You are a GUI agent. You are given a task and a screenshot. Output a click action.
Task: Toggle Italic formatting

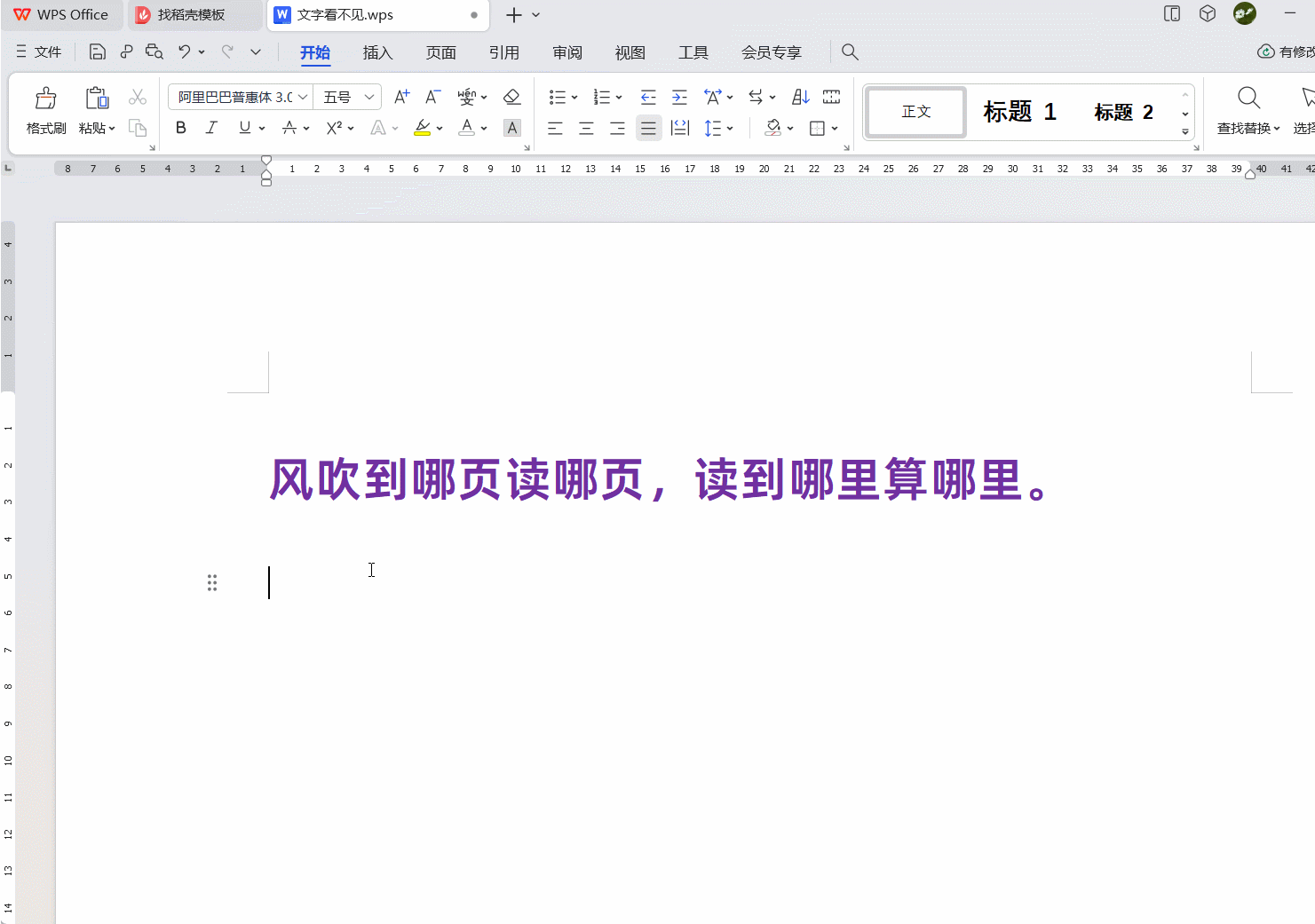click(x=211, y=128)
